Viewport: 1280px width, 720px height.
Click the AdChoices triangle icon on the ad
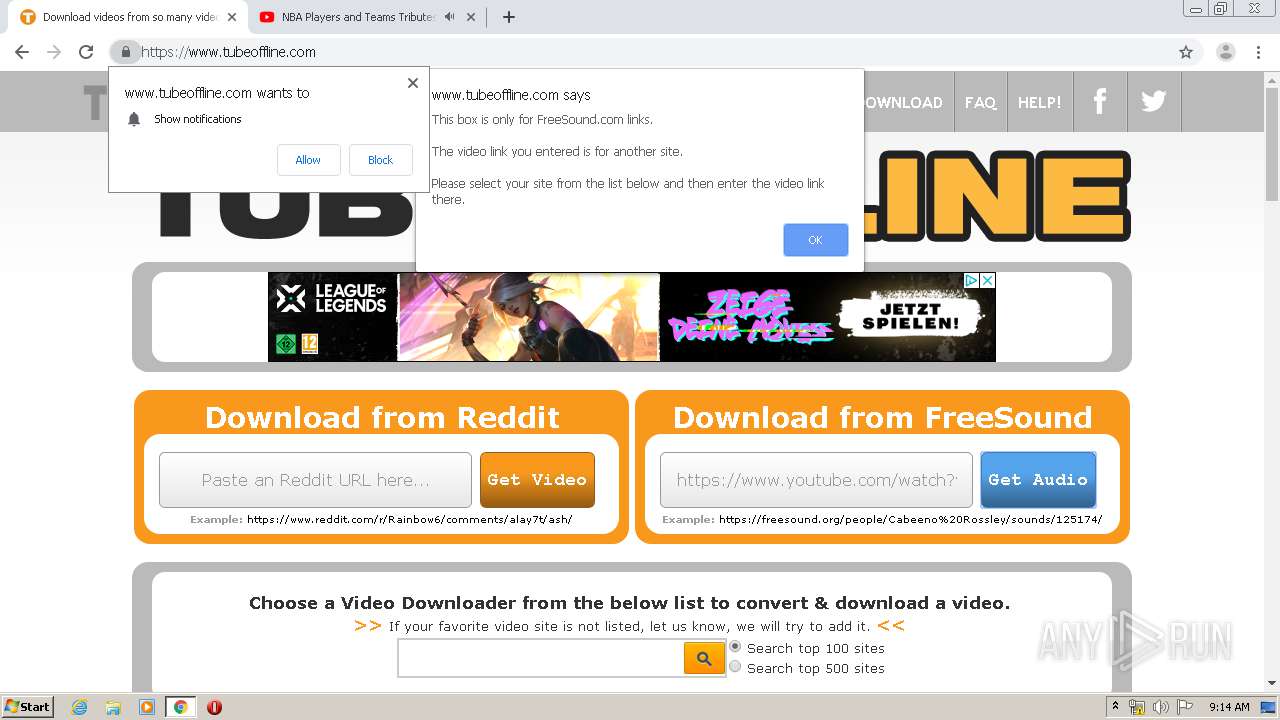(x=970, y=281)
